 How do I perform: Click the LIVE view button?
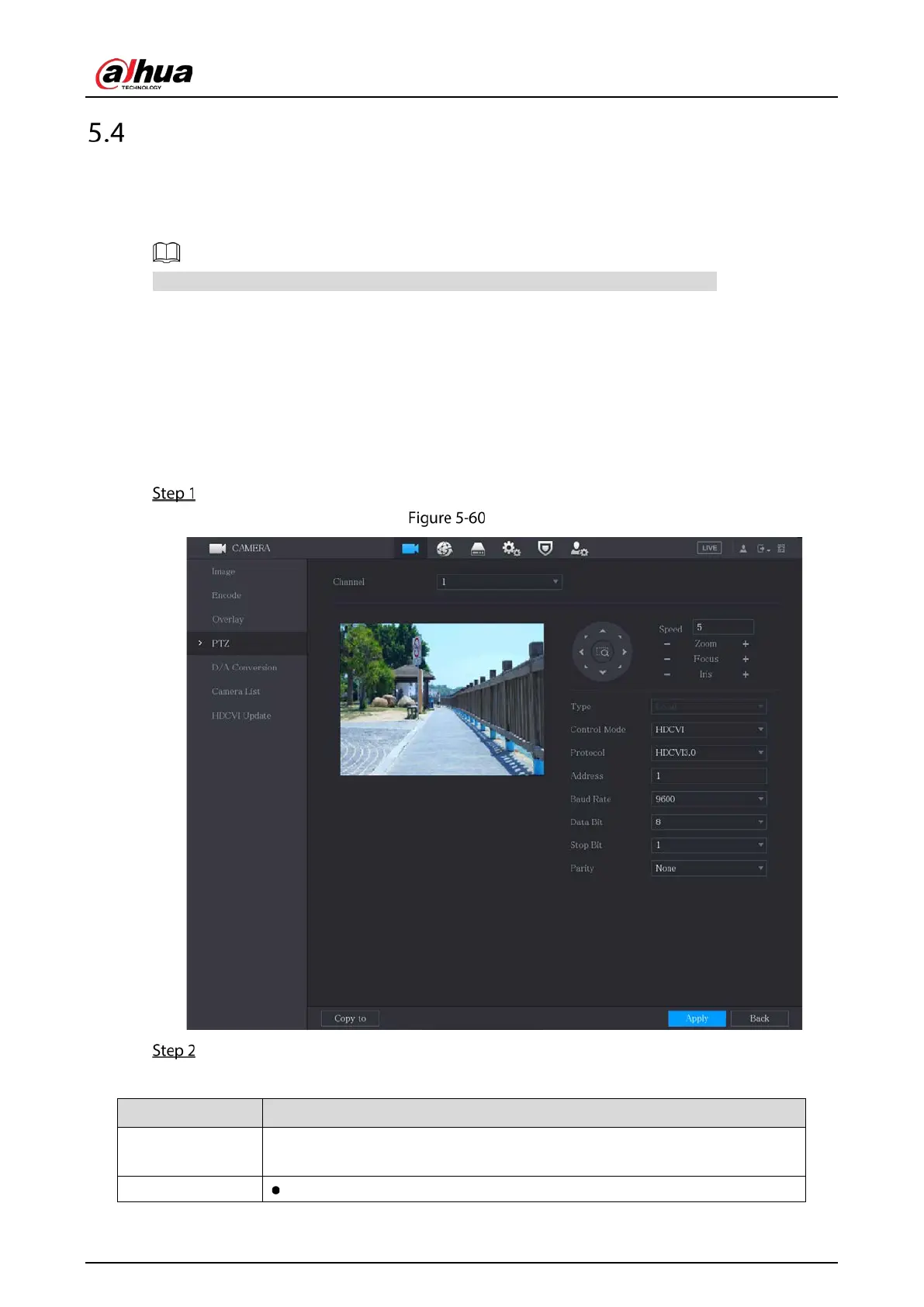pyautogui.click(x=709, y=548)
